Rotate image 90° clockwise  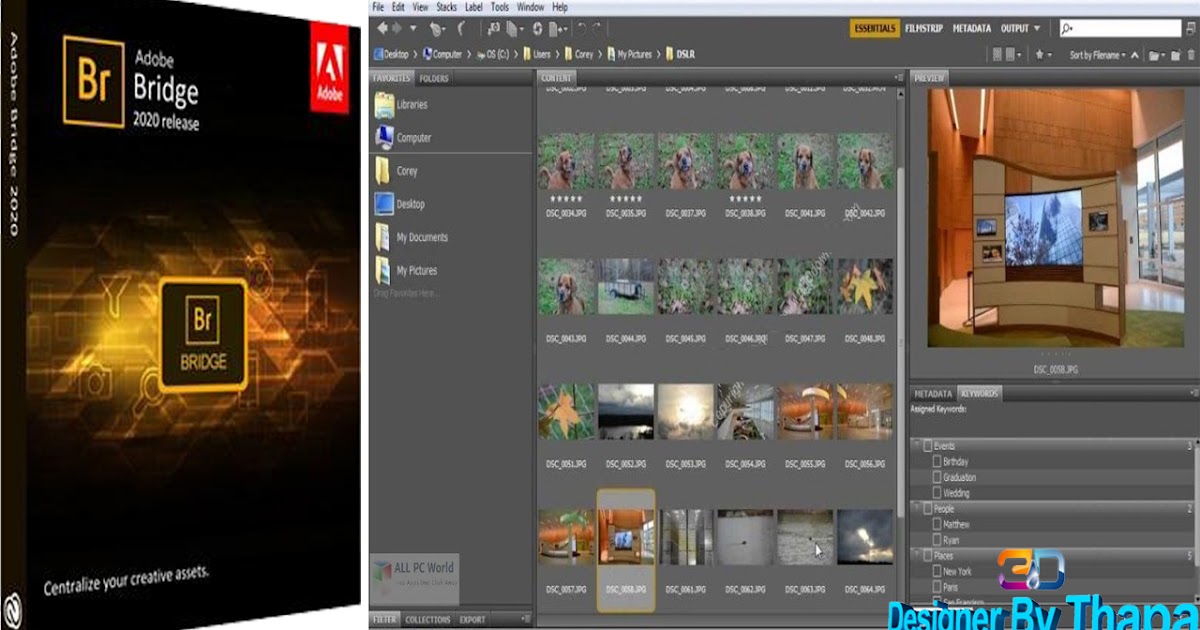tap(597, 28)
